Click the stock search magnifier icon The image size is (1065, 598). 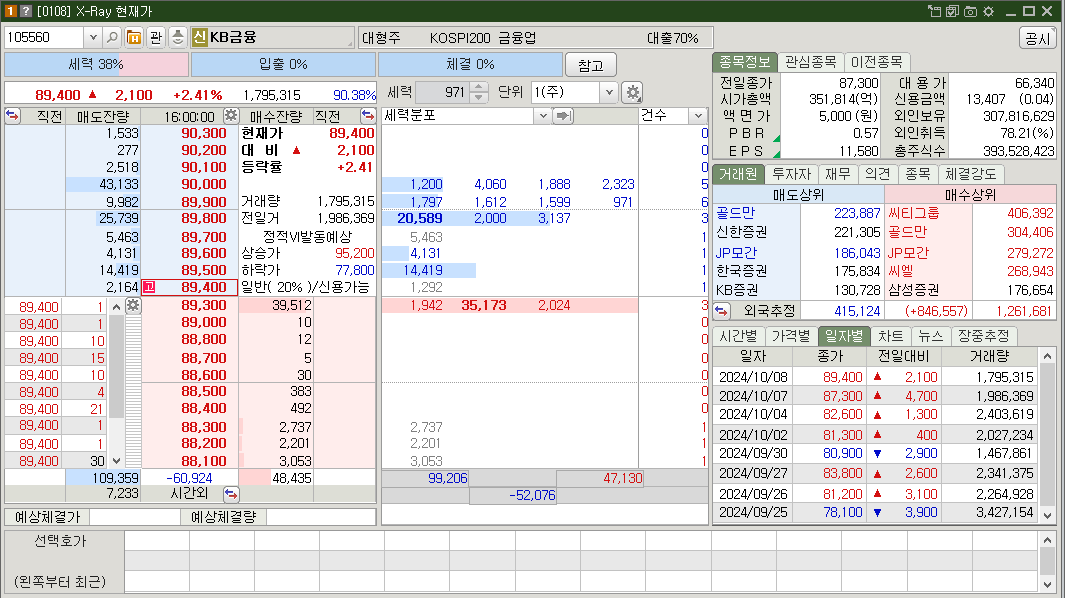point(113,37)
